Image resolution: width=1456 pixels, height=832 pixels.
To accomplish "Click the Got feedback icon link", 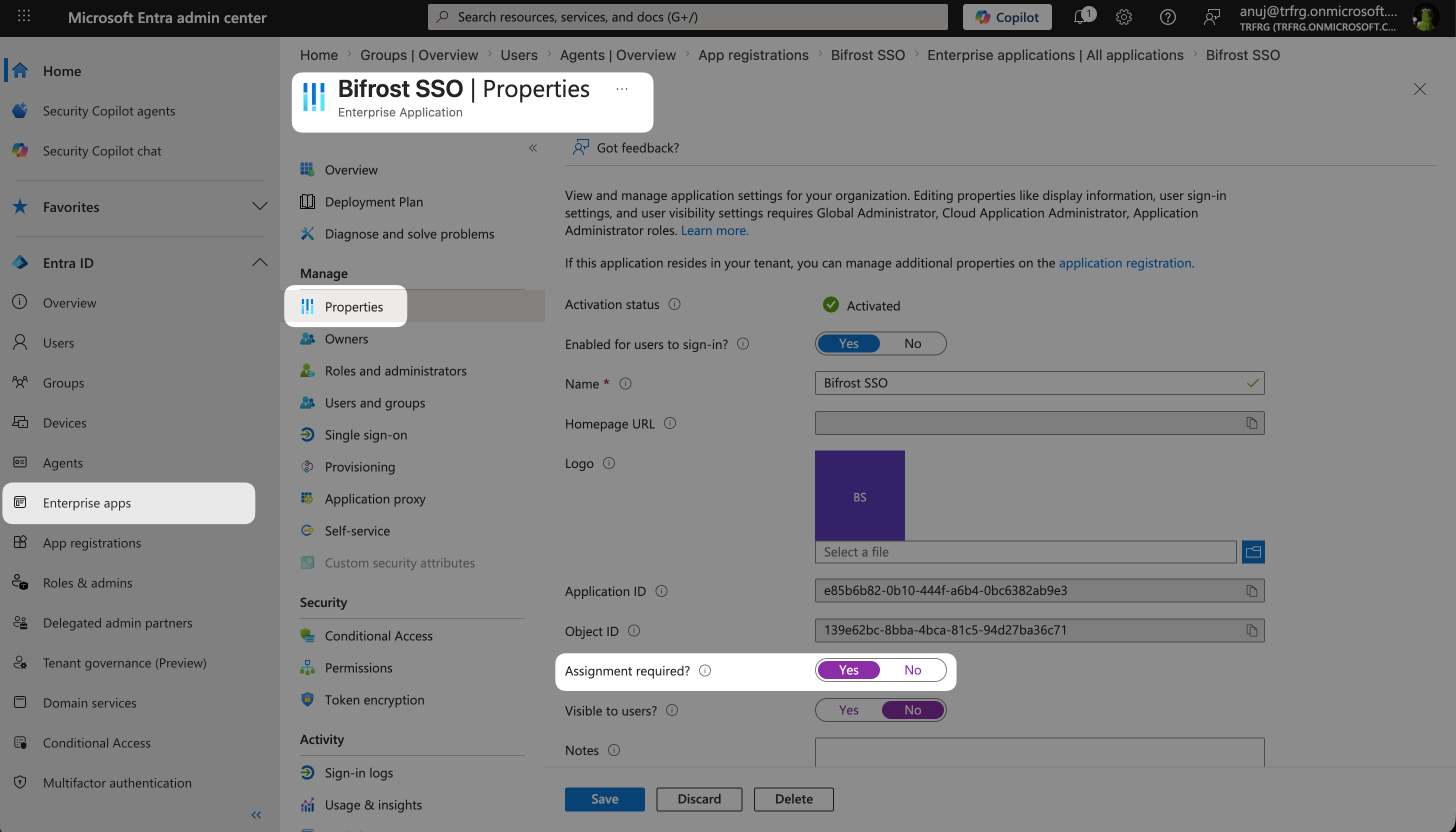I will coord(580,147).
